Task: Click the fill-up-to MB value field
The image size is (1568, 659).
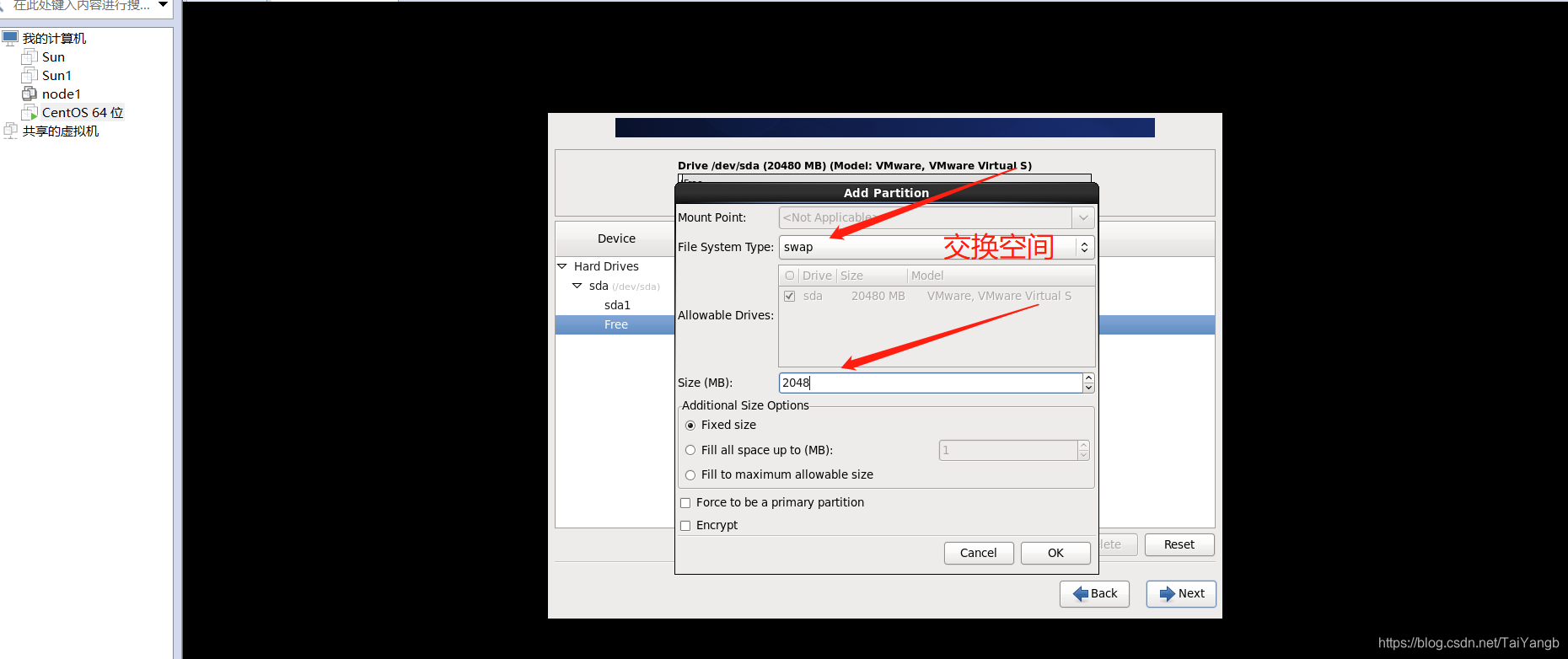Action: coord(1008,450)
